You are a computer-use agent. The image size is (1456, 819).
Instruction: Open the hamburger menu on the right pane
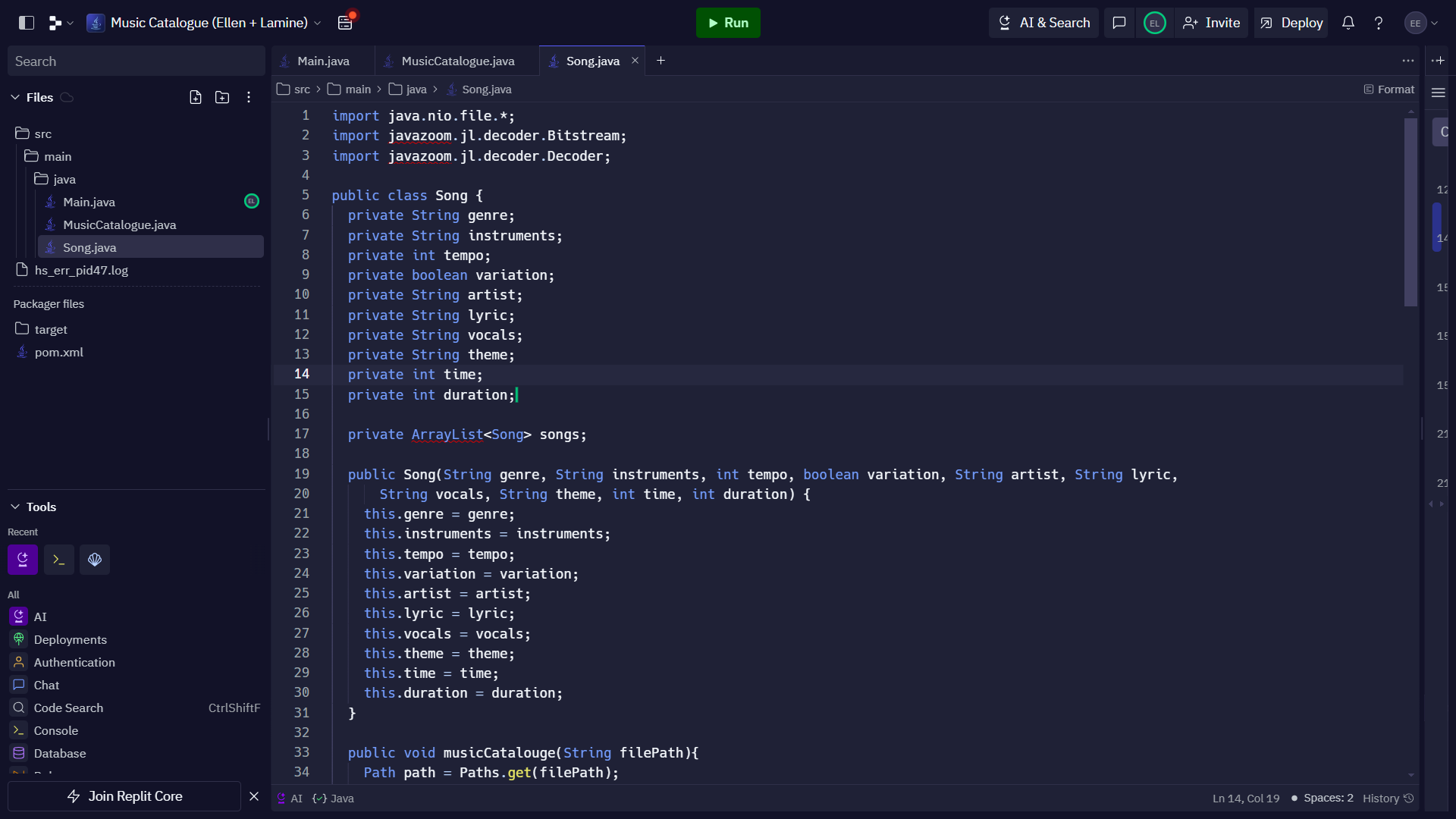coord(1439,93)
